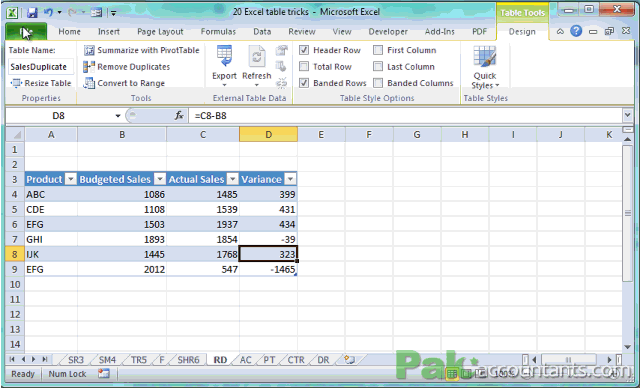Click the Unlink table icon
The image size is (640, 388).
281,83
